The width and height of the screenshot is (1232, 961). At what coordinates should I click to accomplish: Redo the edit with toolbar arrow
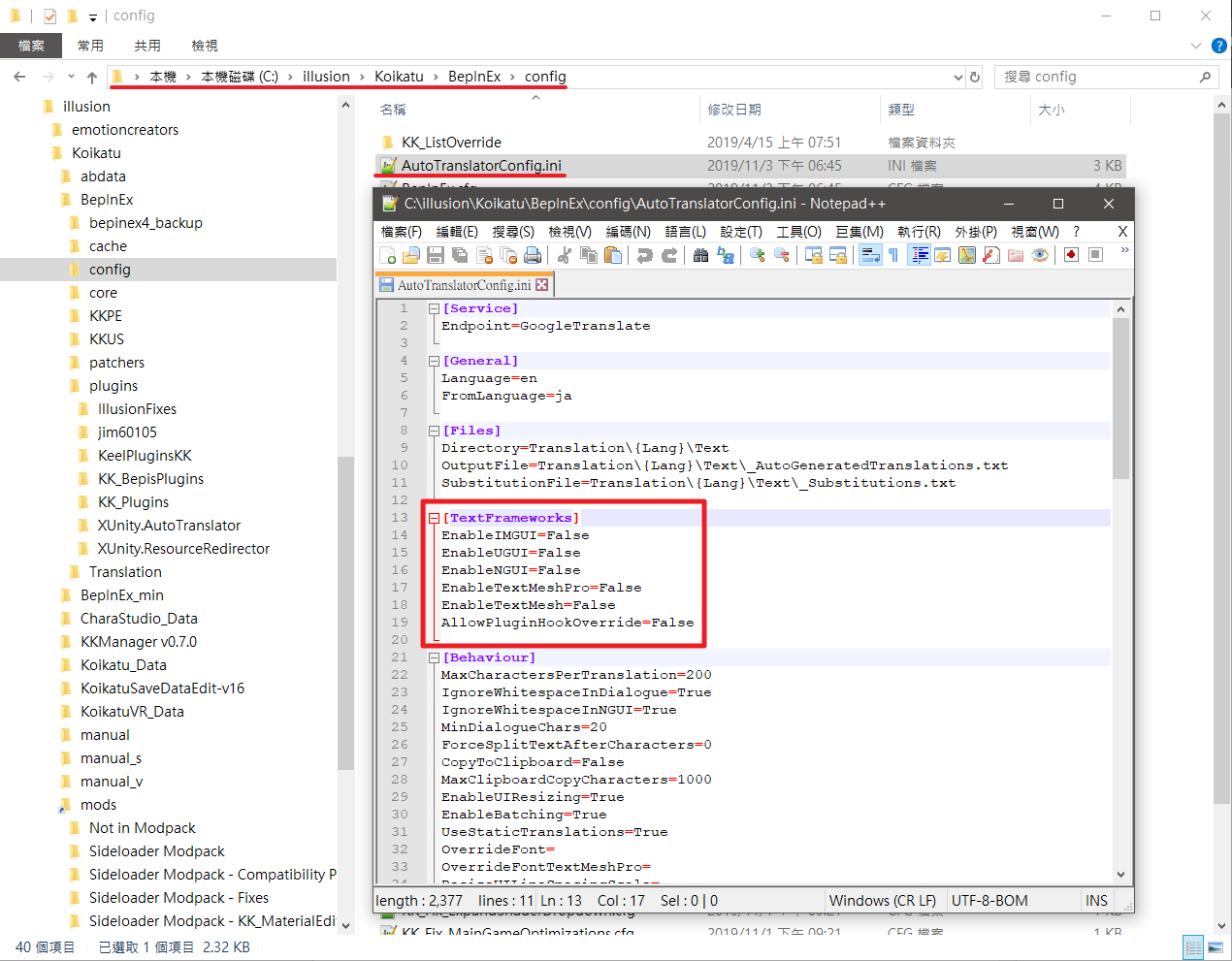(668, 255)
